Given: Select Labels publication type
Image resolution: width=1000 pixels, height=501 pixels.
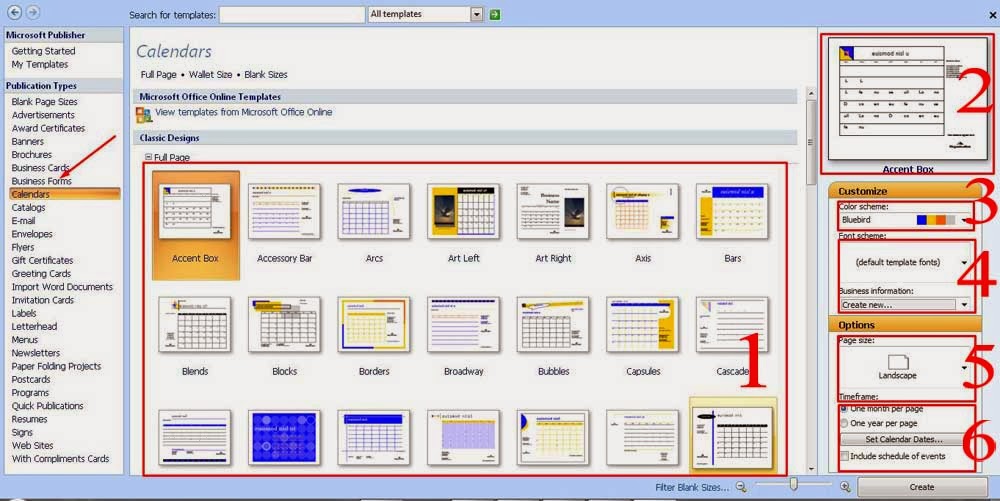Looking at the screenshot, I should pyautogui.click(x=24, y=314).
